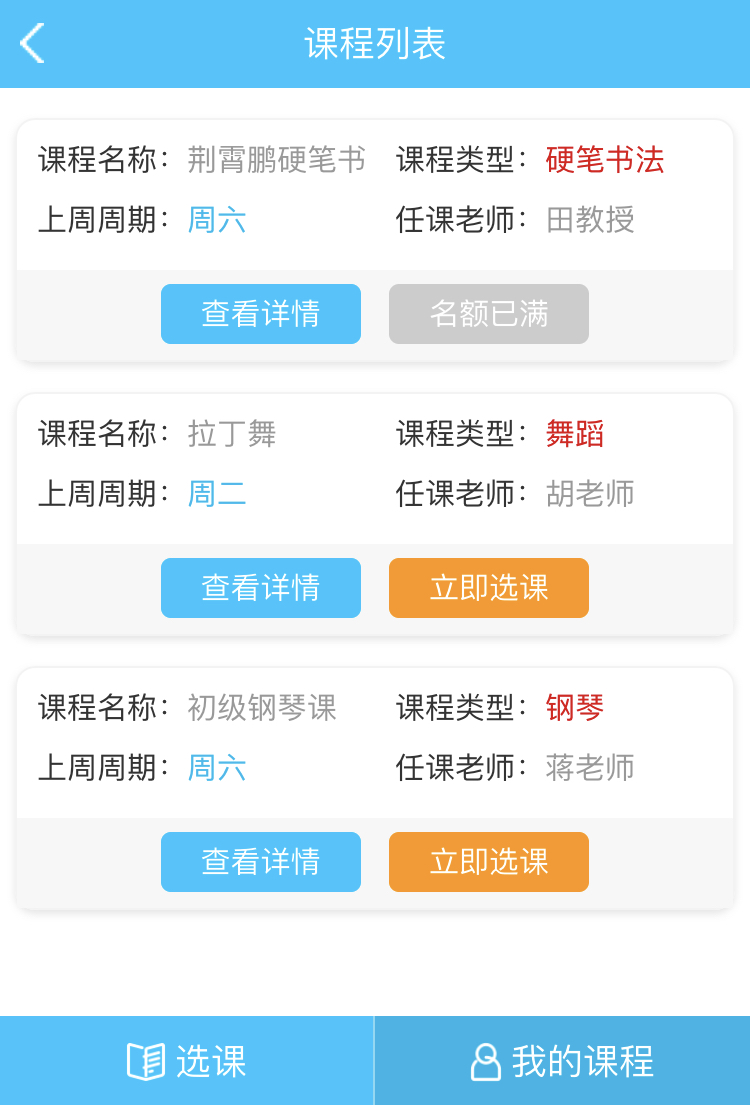Switch to the 我的课程 tab
750x1105 pixels.
[x=562, y=1061]
